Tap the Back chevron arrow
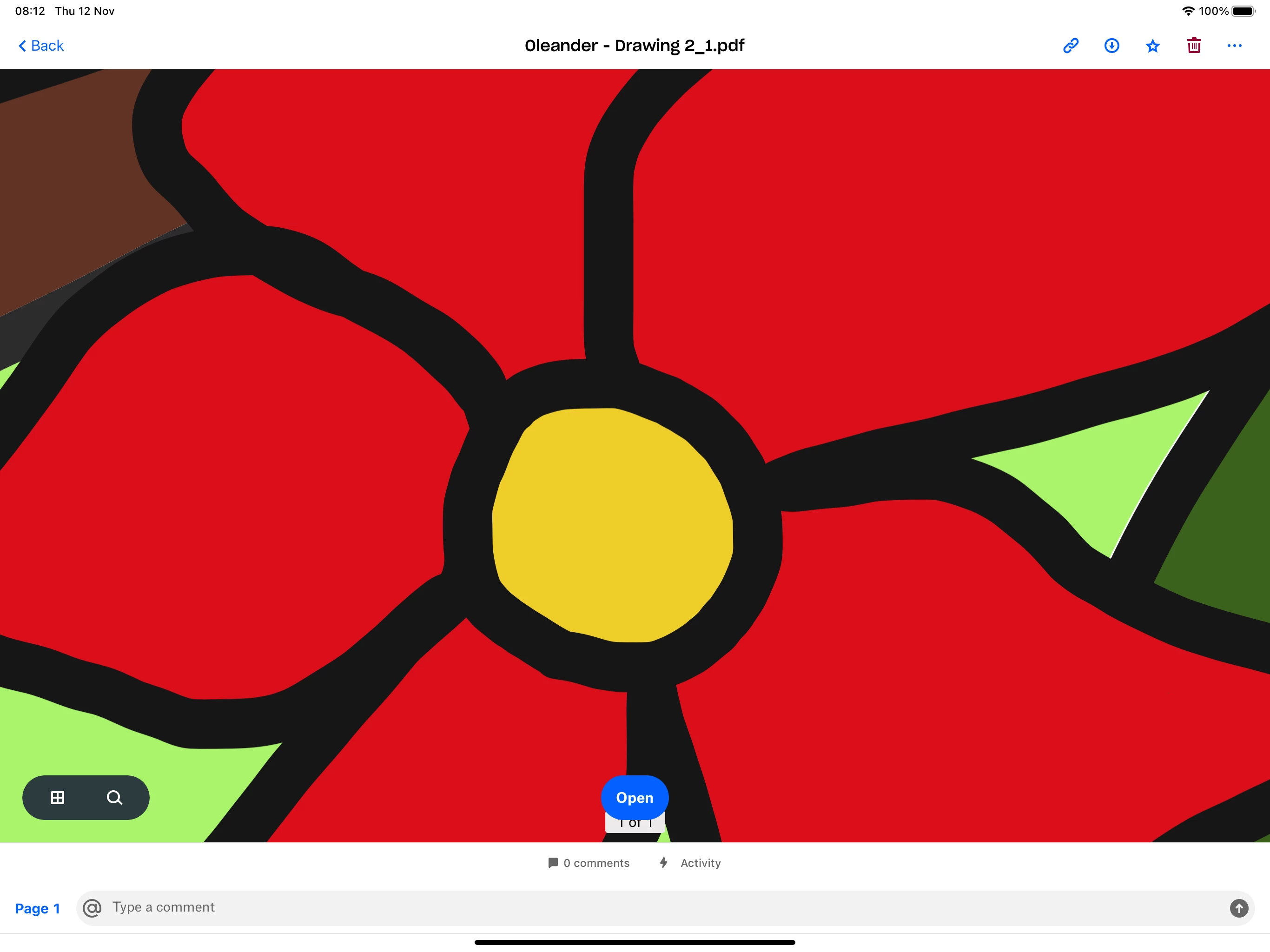The image size is (1270, 952). click(x=22, y=46)
